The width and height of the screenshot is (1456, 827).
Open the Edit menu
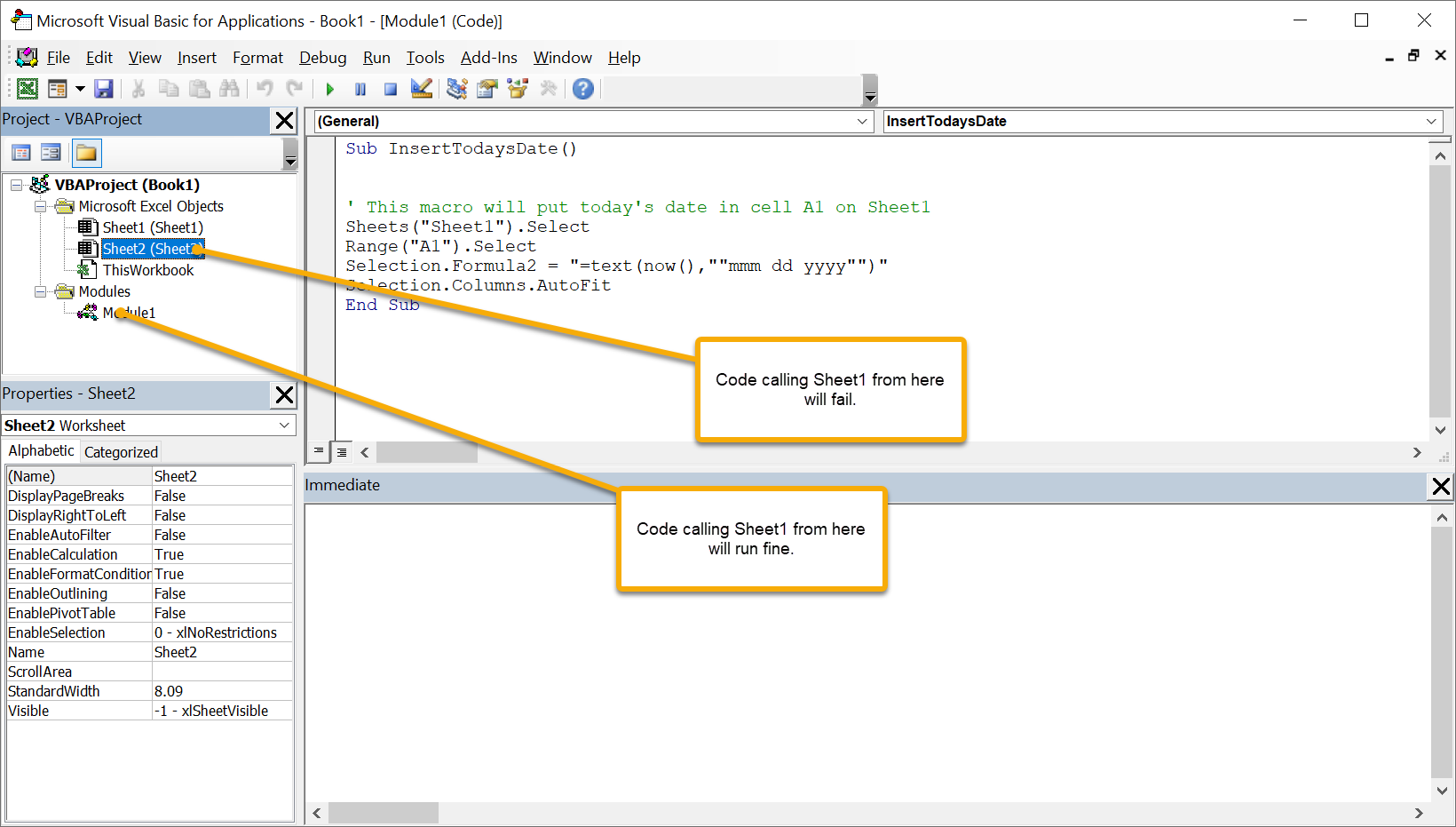tap(99, 58)
